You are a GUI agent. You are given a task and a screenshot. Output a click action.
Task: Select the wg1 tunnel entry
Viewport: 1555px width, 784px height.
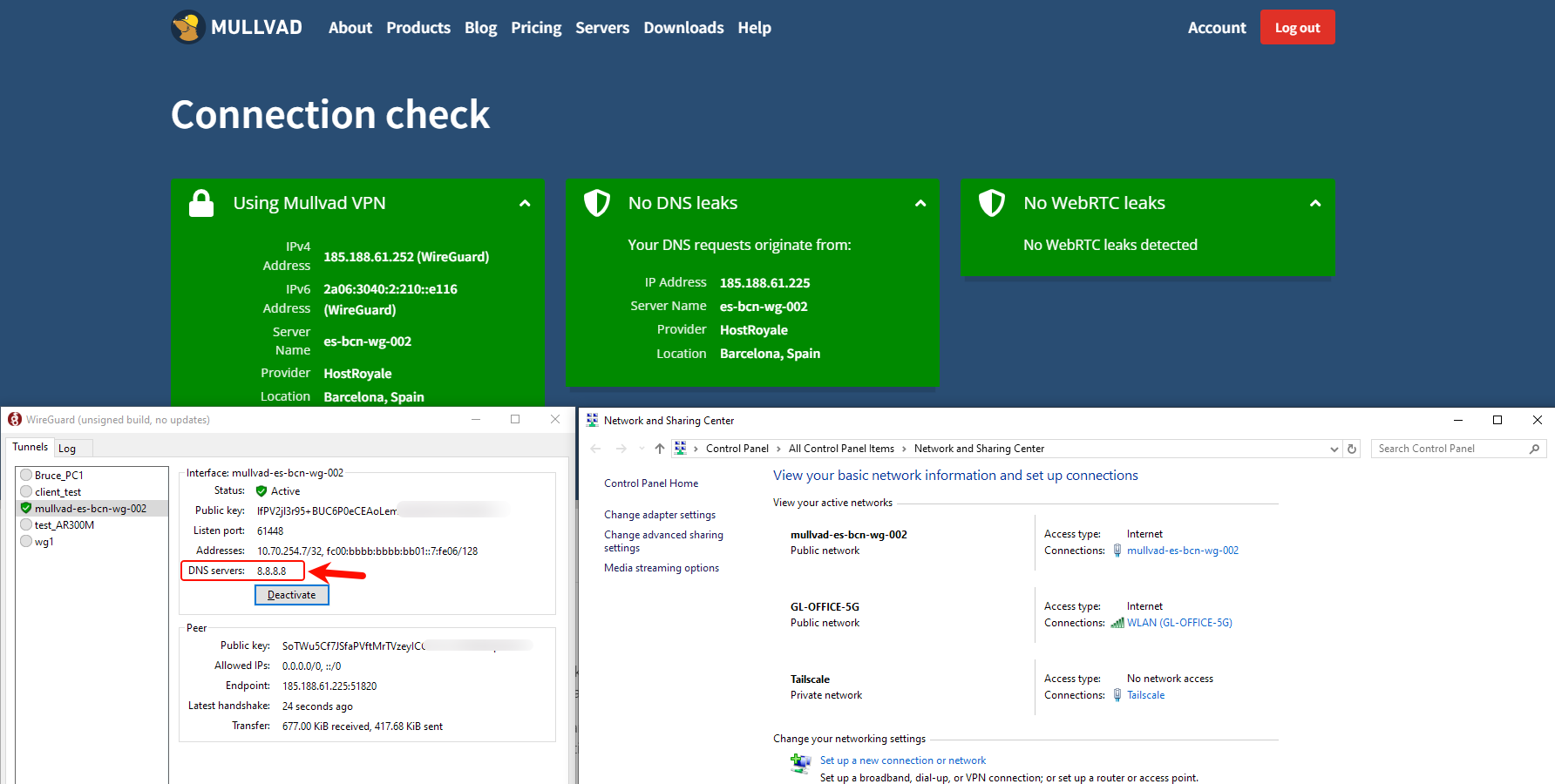44,542
